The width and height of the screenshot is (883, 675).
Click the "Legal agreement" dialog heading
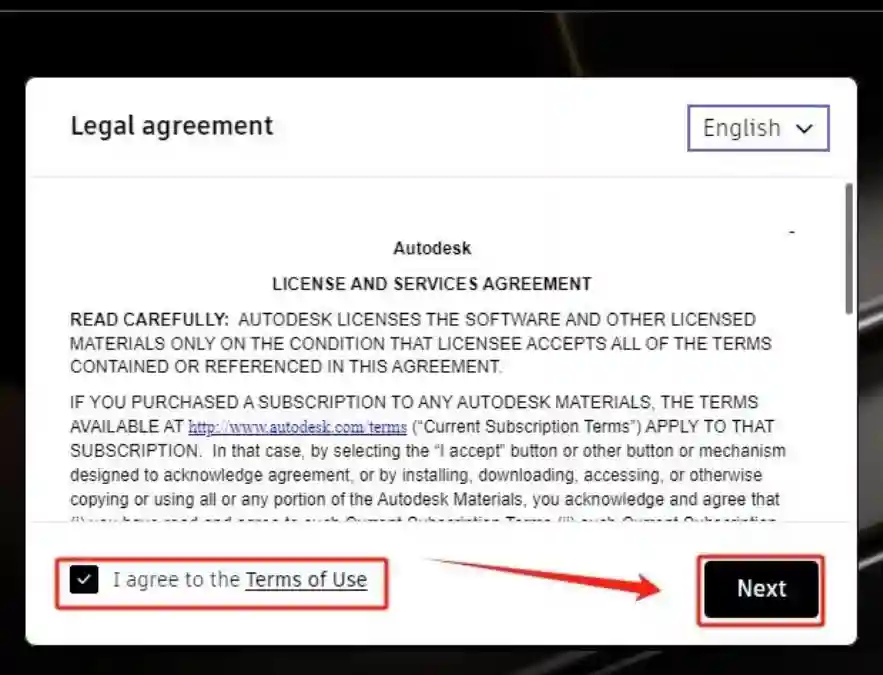click(x=171, y=126)
